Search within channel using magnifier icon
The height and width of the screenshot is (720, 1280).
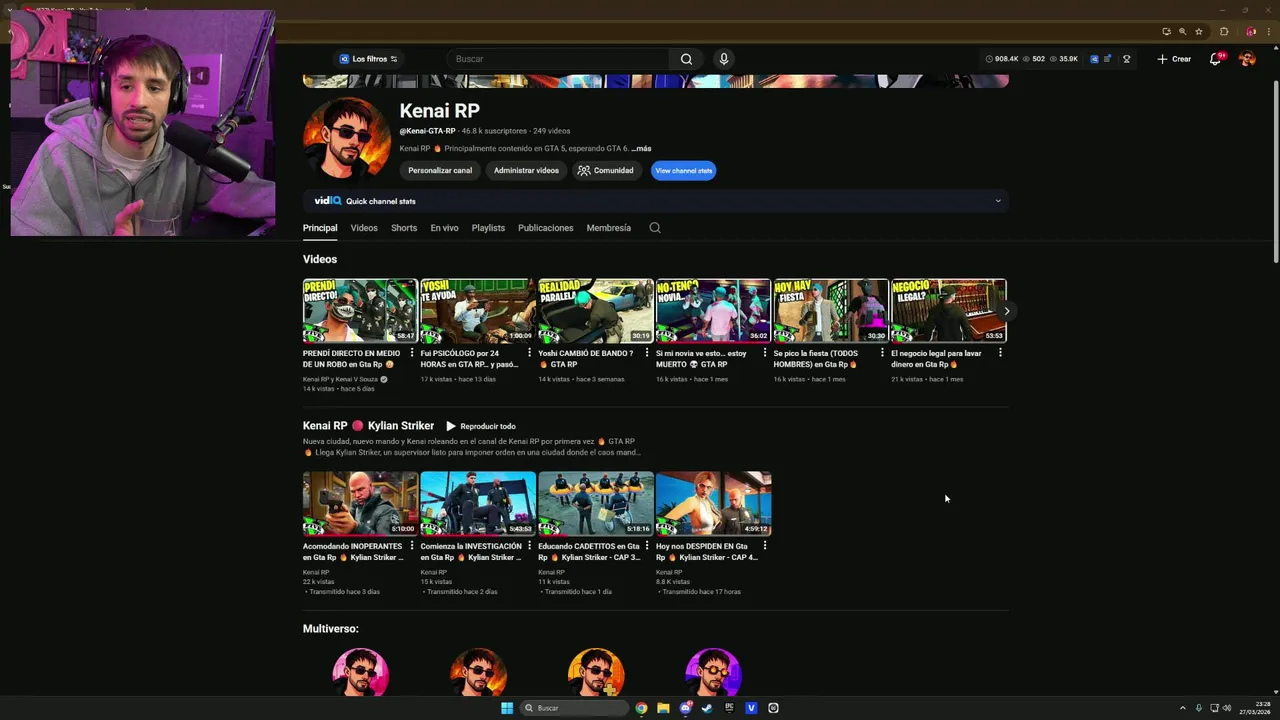tap(655, 228)
